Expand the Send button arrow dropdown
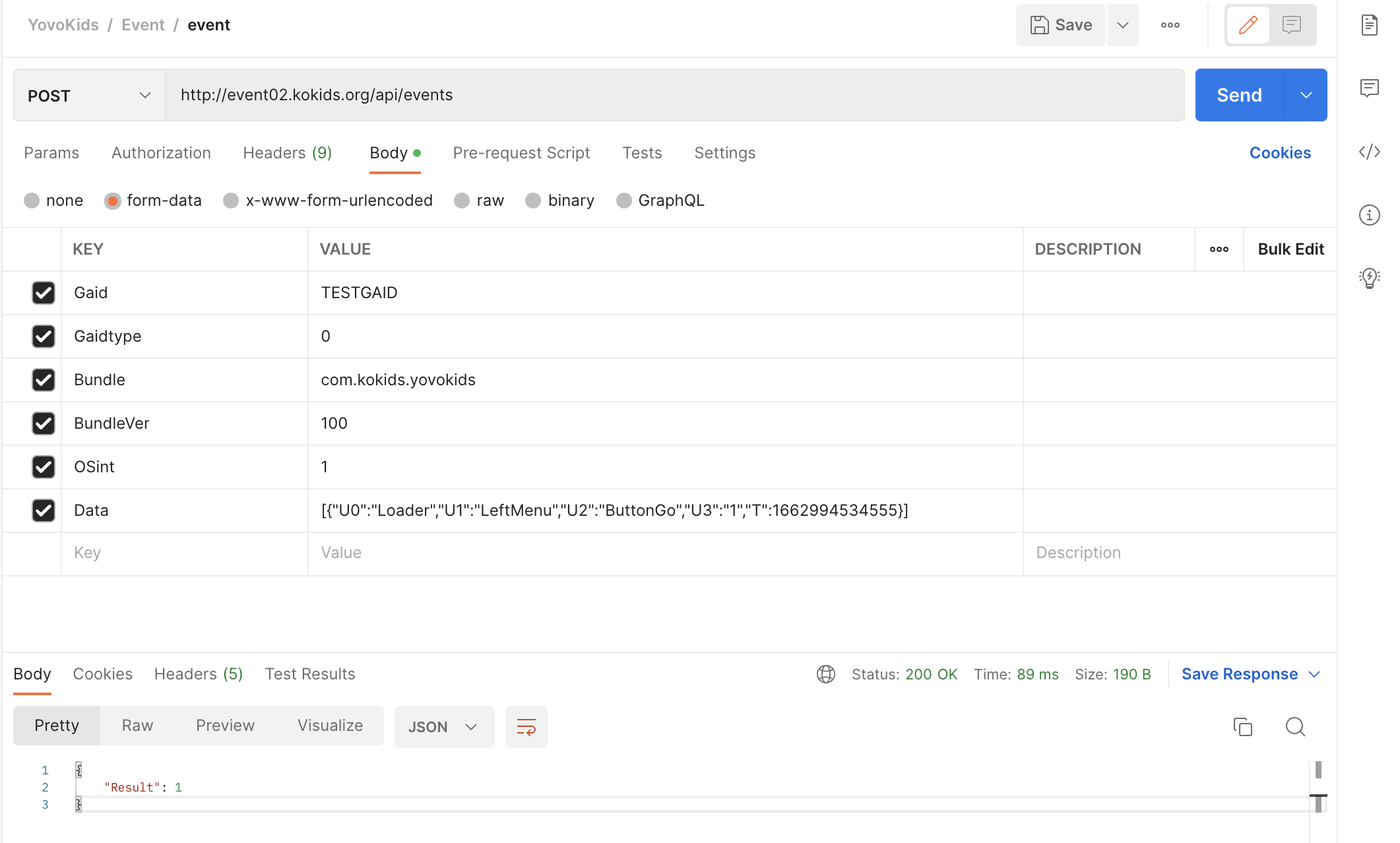1400x843 pixels. click(1306, 96)
